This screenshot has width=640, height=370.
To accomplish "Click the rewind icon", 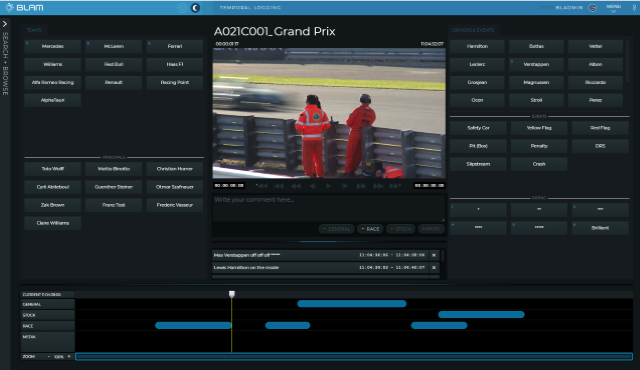I will pyautogui.click(x=296, y=186).
